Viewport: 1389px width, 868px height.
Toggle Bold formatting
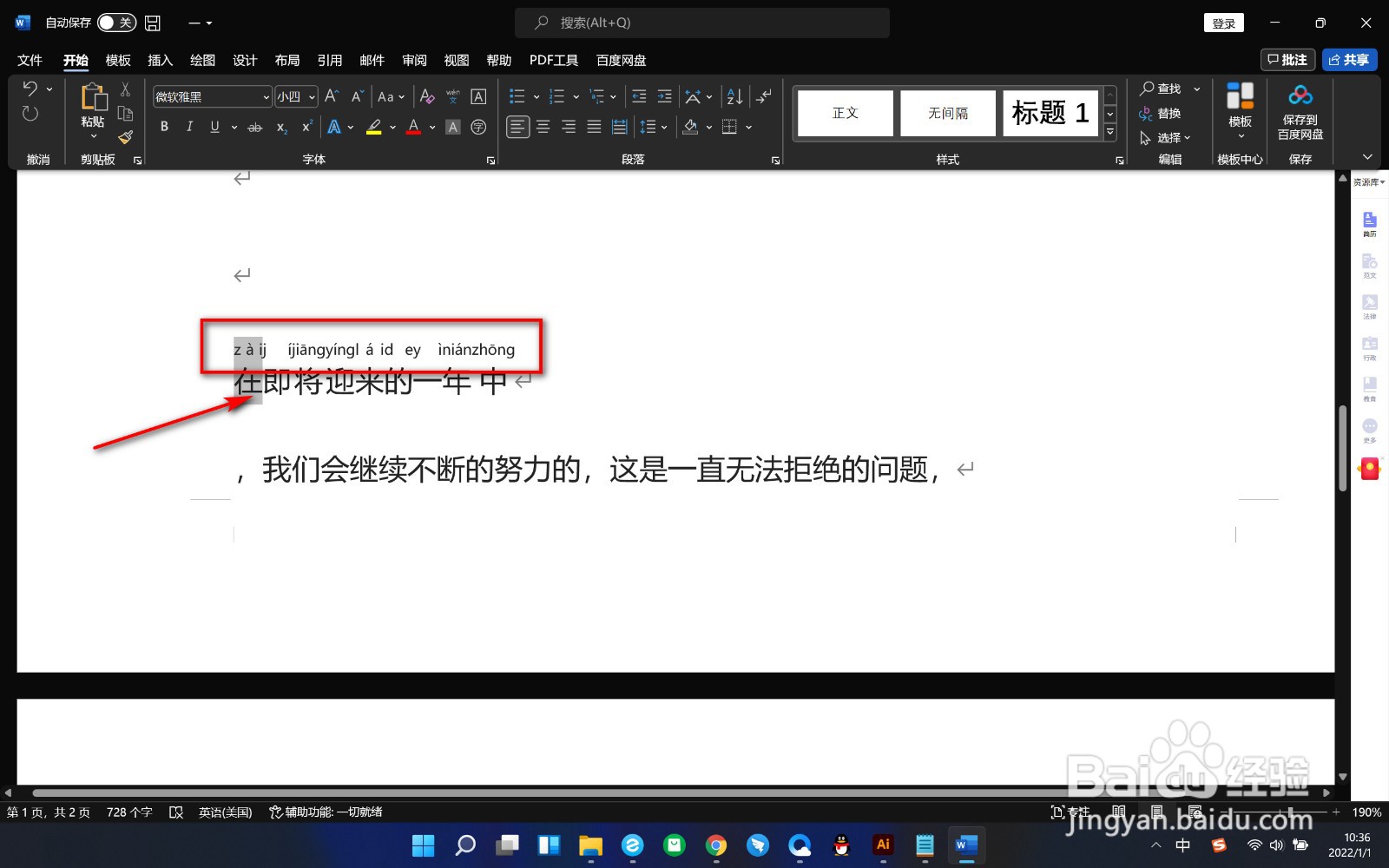pos(164,127)
